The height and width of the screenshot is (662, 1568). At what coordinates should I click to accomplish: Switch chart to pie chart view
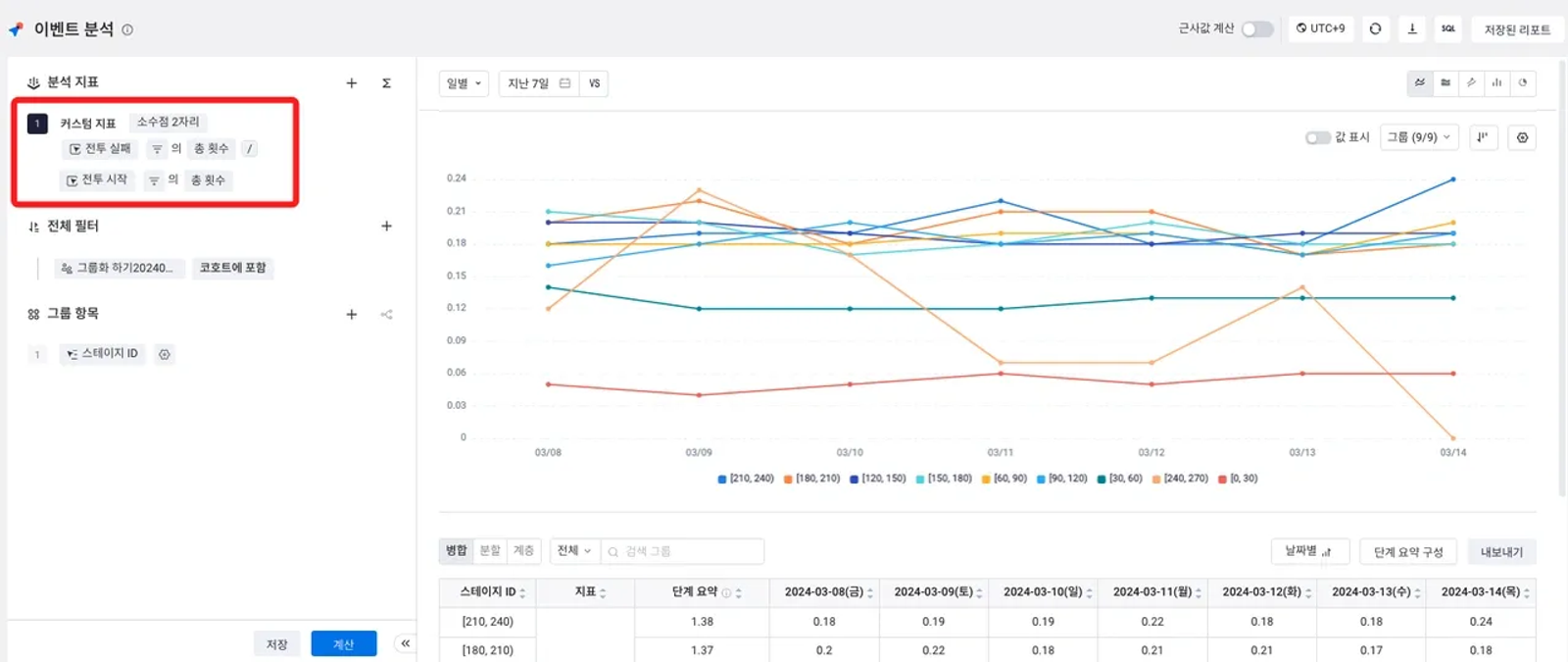(x=1522, y=83)
